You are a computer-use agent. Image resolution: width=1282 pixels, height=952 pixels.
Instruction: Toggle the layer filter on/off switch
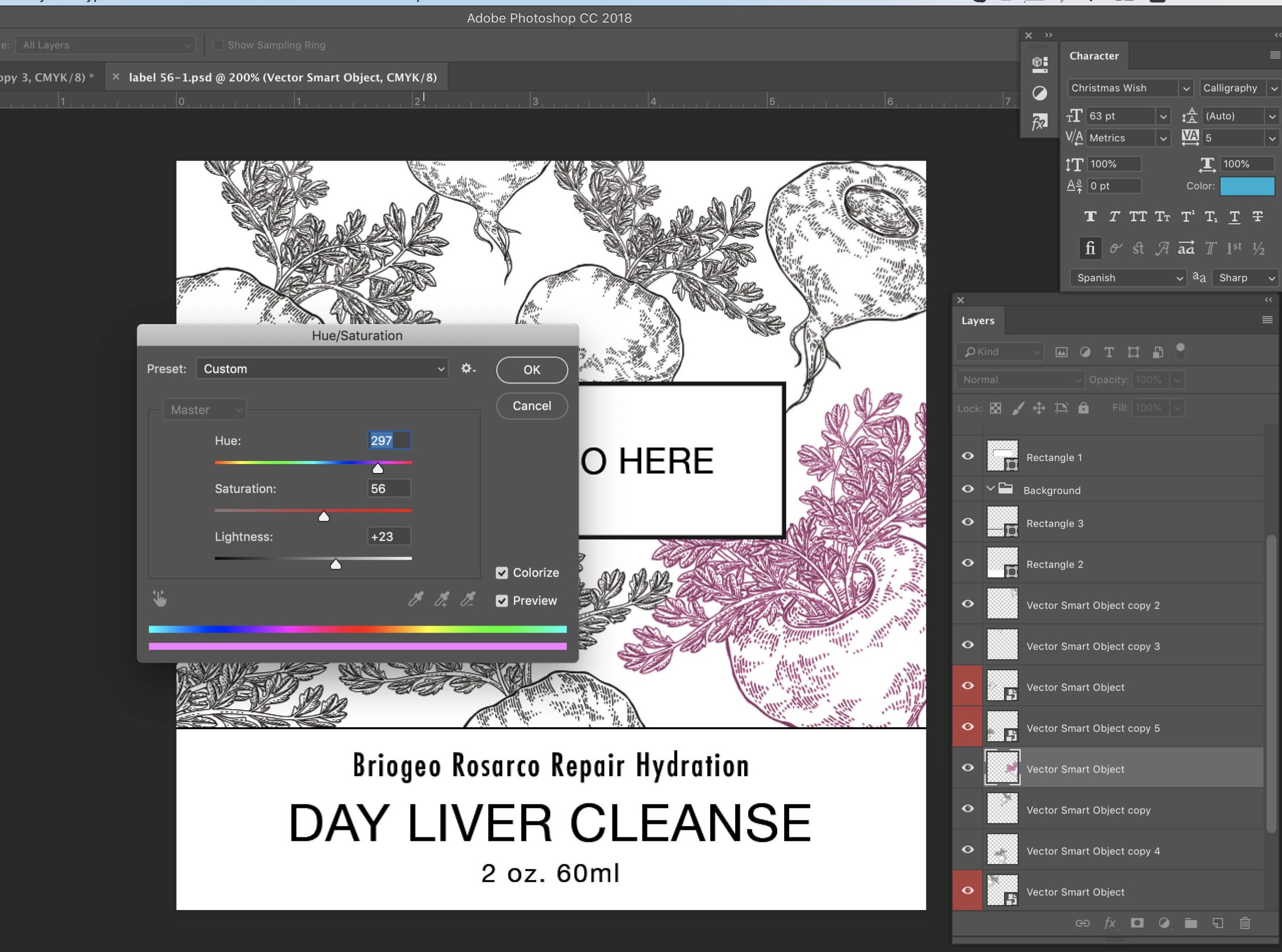[x=1180, y=350]
